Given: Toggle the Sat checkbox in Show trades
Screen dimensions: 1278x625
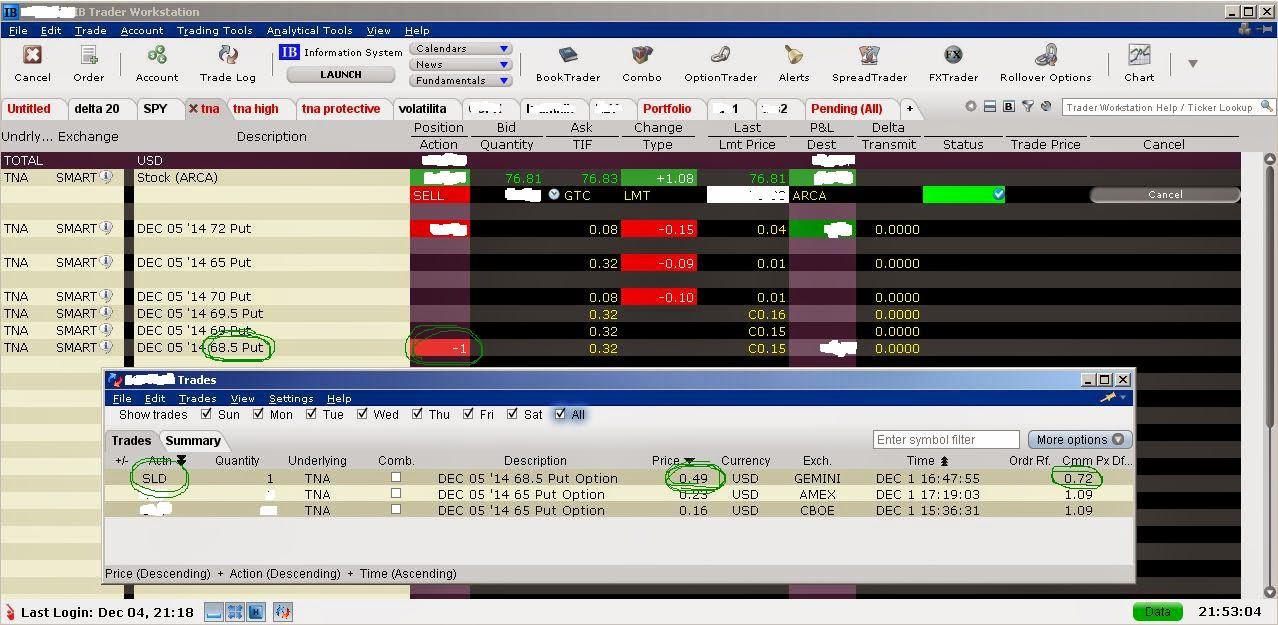Looking at the screenshot, I should coord(513,414).
